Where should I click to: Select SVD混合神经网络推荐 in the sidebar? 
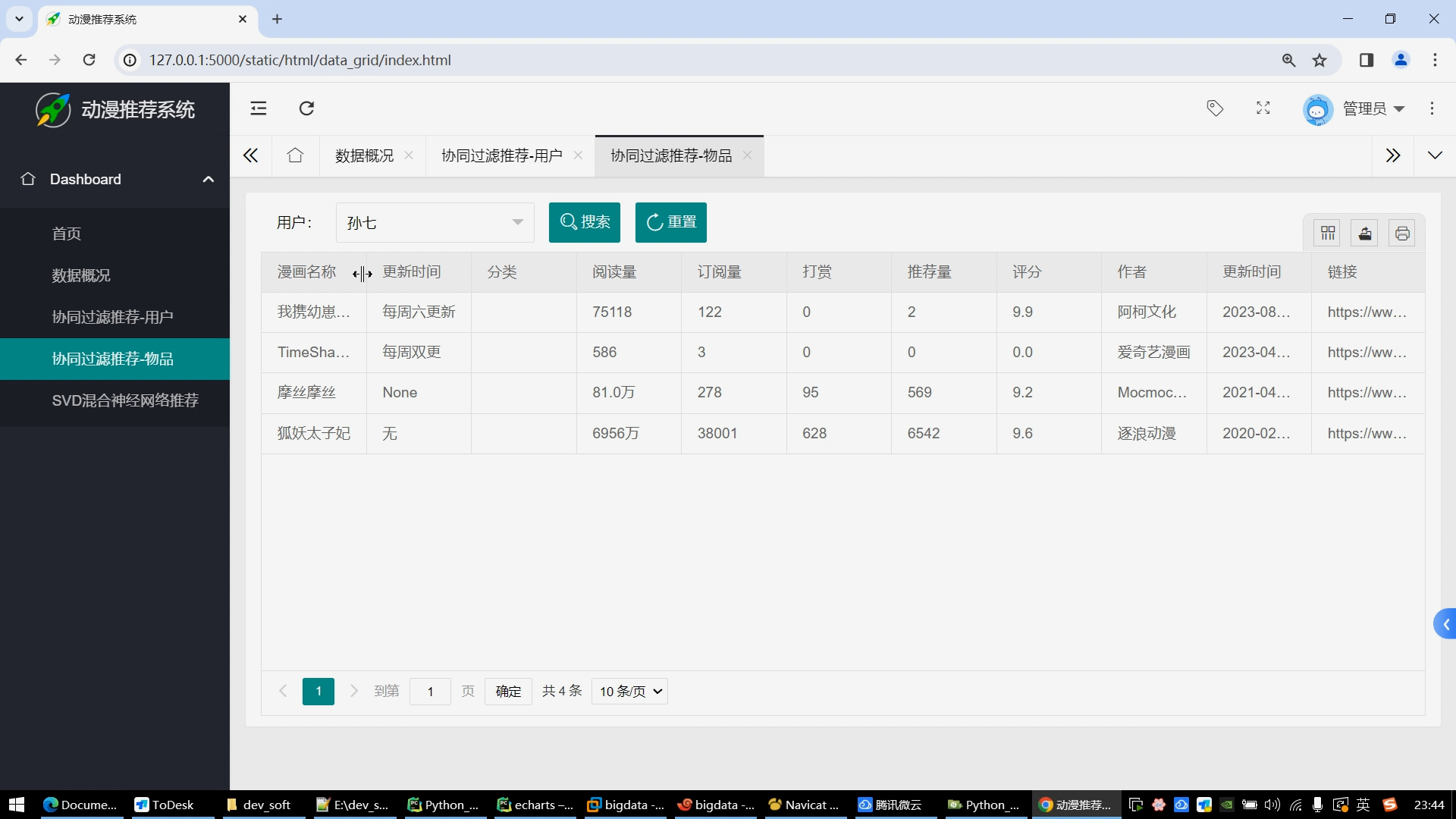[x=125, y=400]
